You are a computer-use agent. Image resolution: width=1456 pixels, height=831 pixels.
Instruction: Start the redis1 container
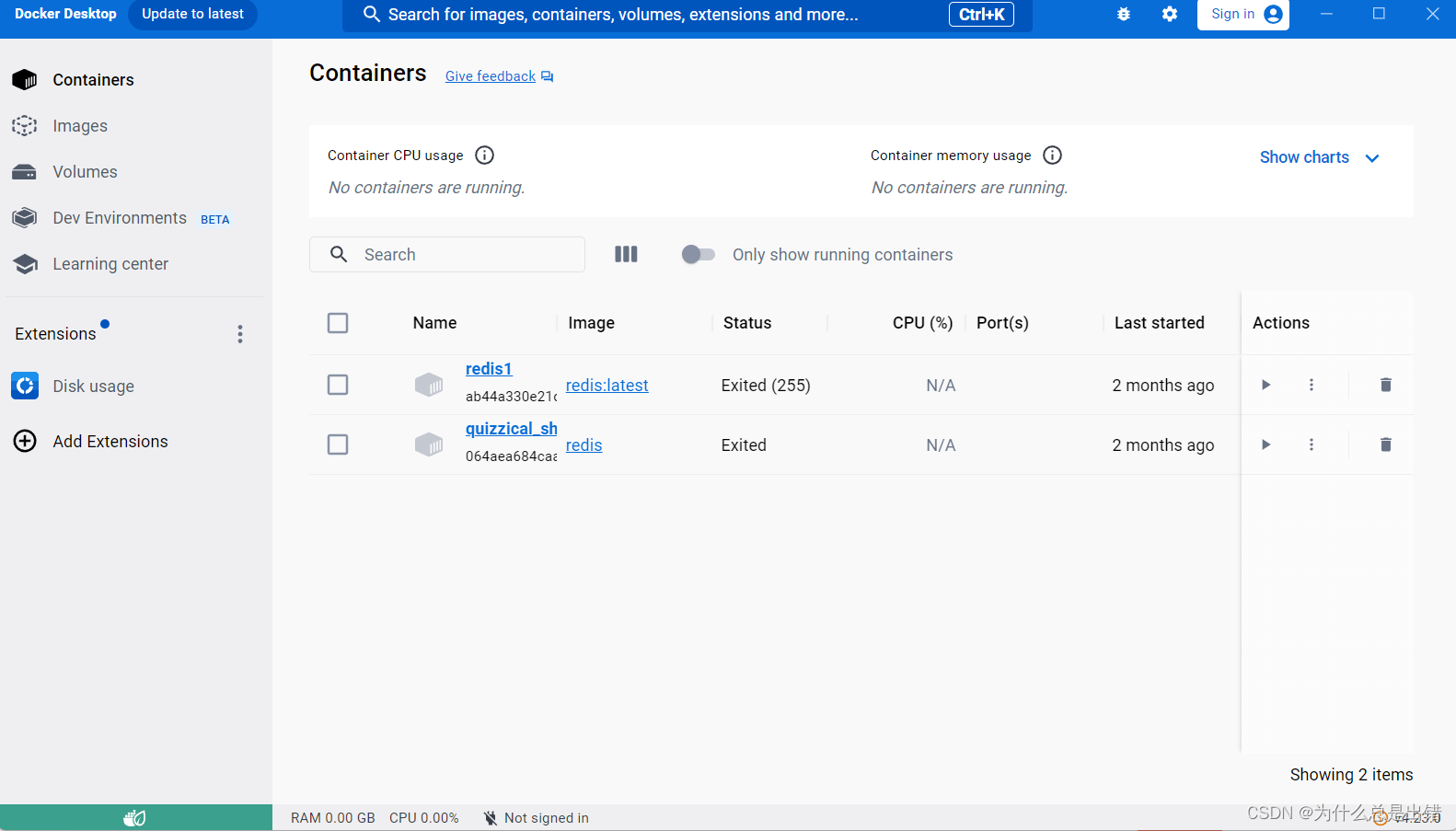(x=1266, y=385)
